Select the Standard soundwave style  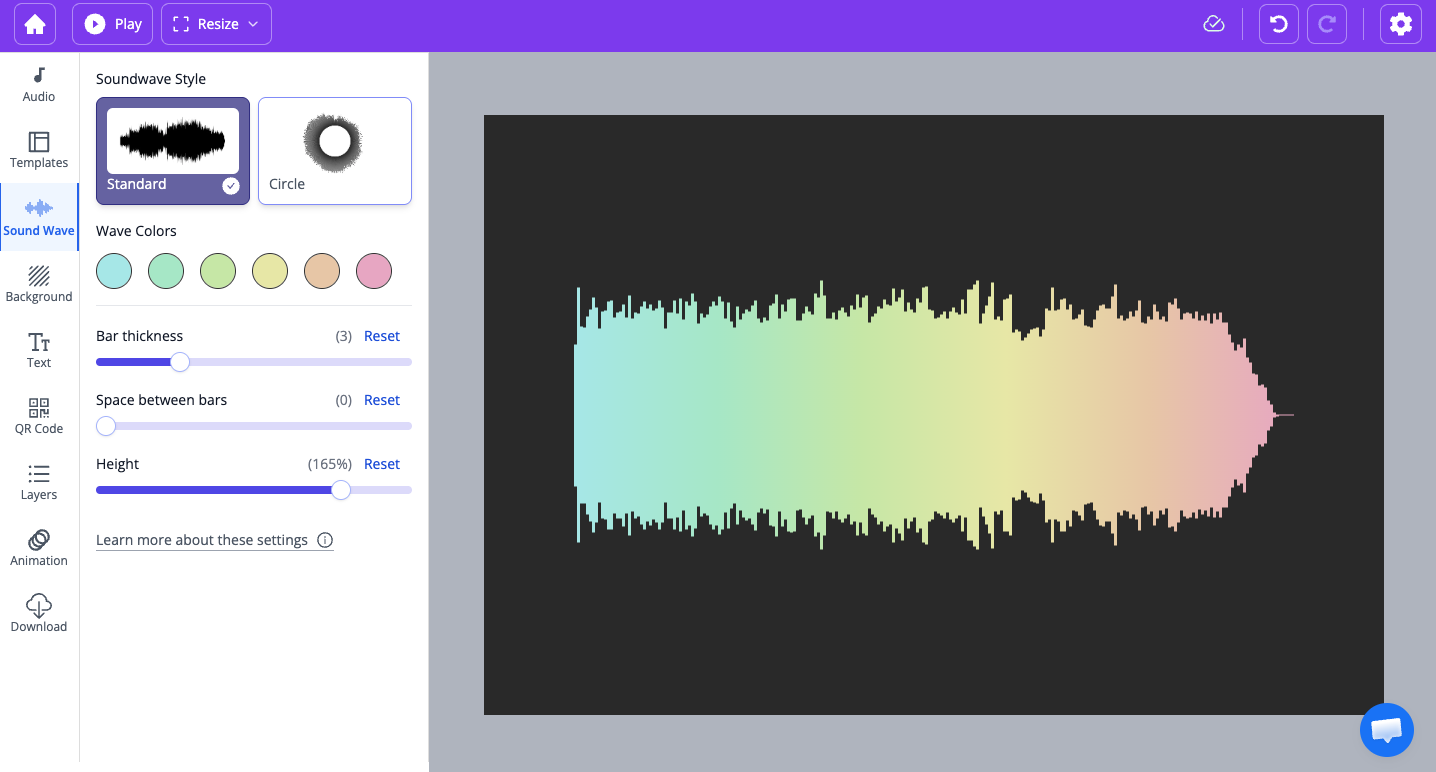click(173, 150)
